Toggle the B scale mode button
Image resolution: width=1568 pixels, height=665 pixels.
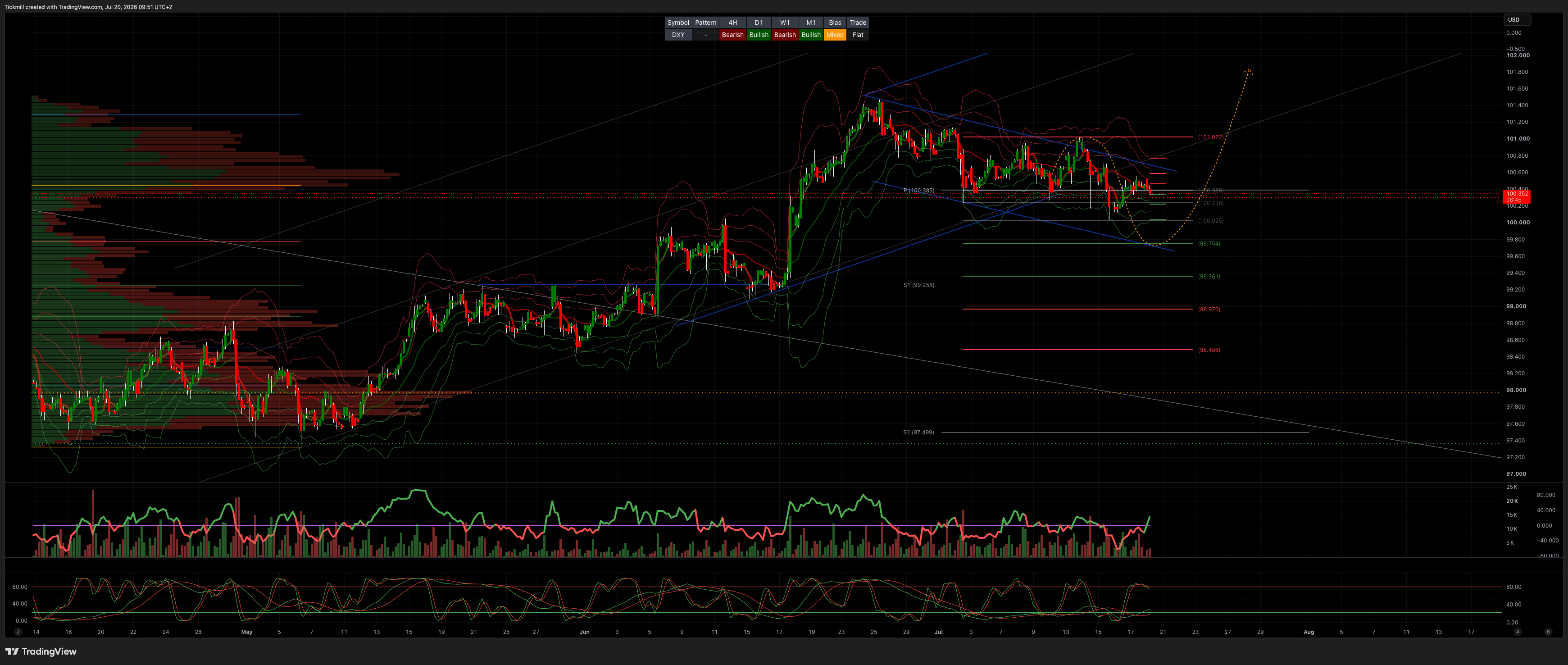1549,632
